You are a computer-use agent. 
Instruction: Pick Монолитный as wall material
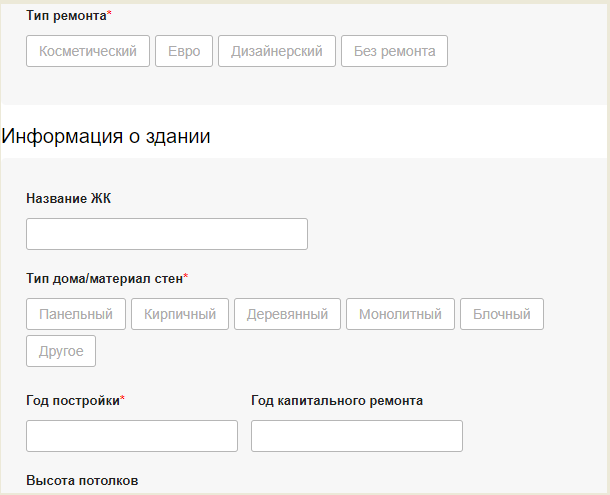tap(400, 314)
